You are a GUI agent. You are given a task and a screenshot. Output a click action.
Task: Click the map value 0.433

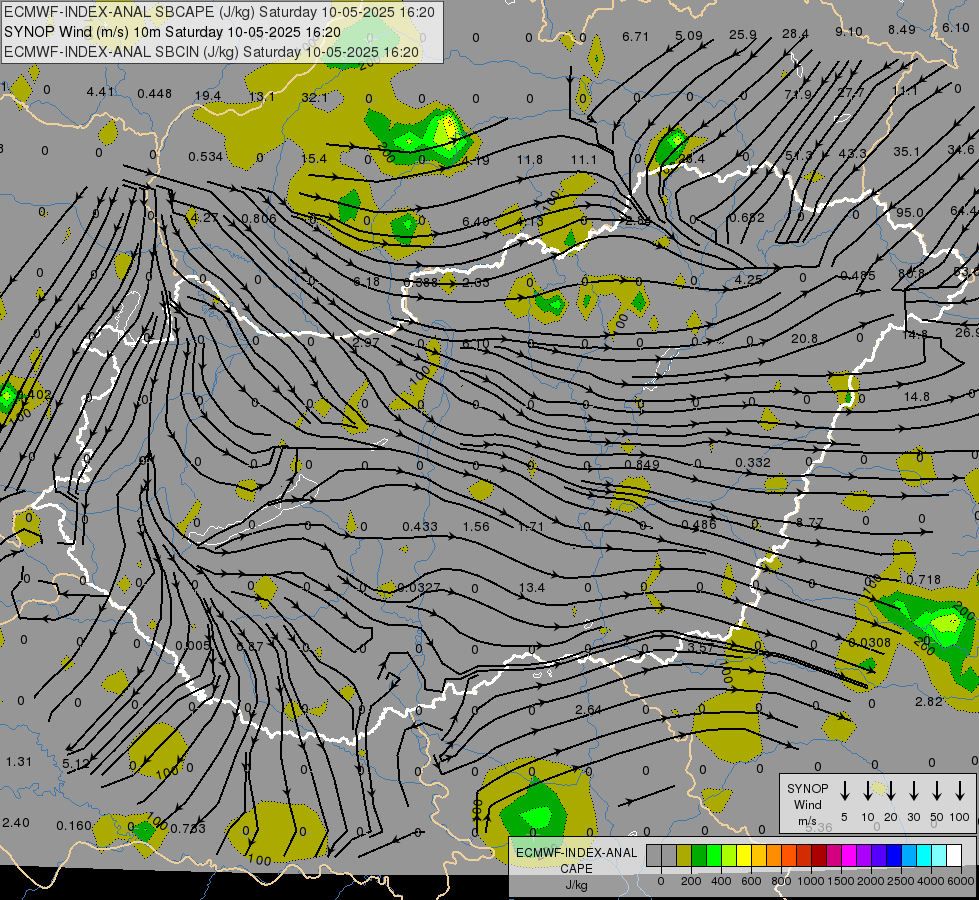420,527
